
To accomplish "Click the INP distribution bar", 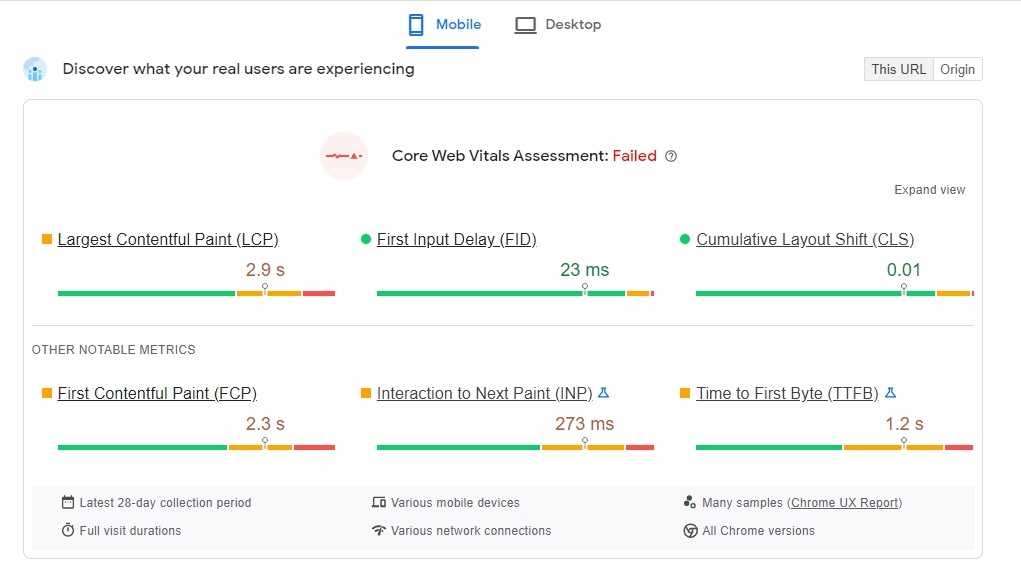I will 515,447.
